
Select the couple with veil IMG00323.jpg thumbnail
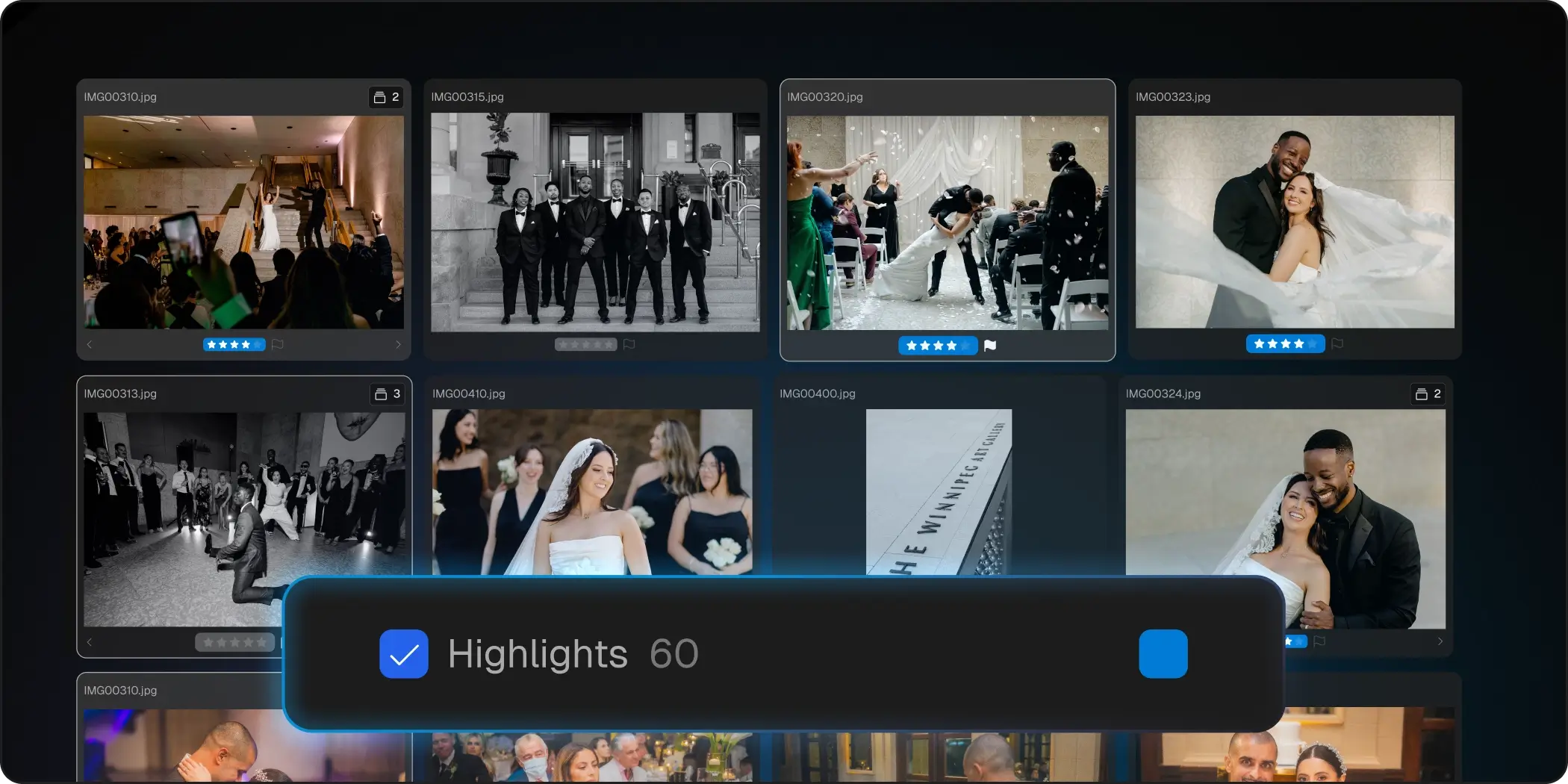(x=1295, y=222)
